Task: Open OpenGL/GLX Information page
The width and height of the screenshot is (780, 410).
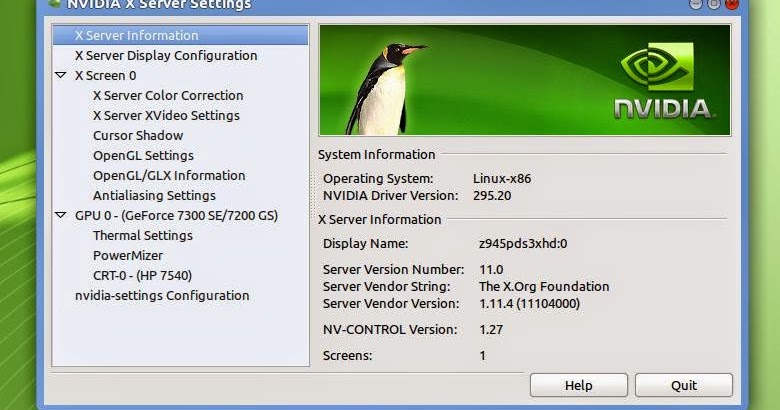Action: tap(169, 176)
